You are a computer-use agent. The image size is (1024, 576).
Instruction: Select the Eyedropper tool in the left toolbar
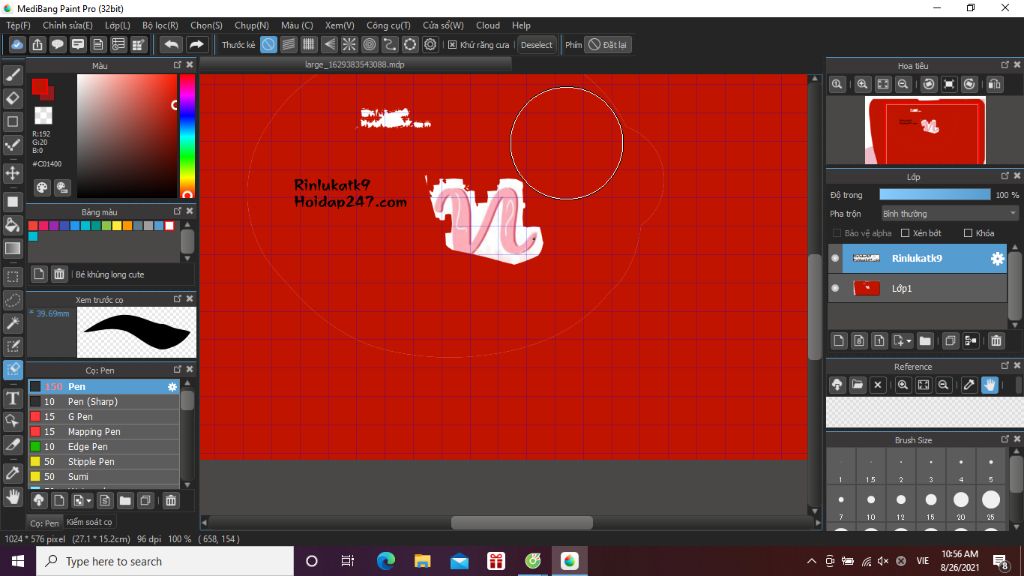(x=12, y=473)
